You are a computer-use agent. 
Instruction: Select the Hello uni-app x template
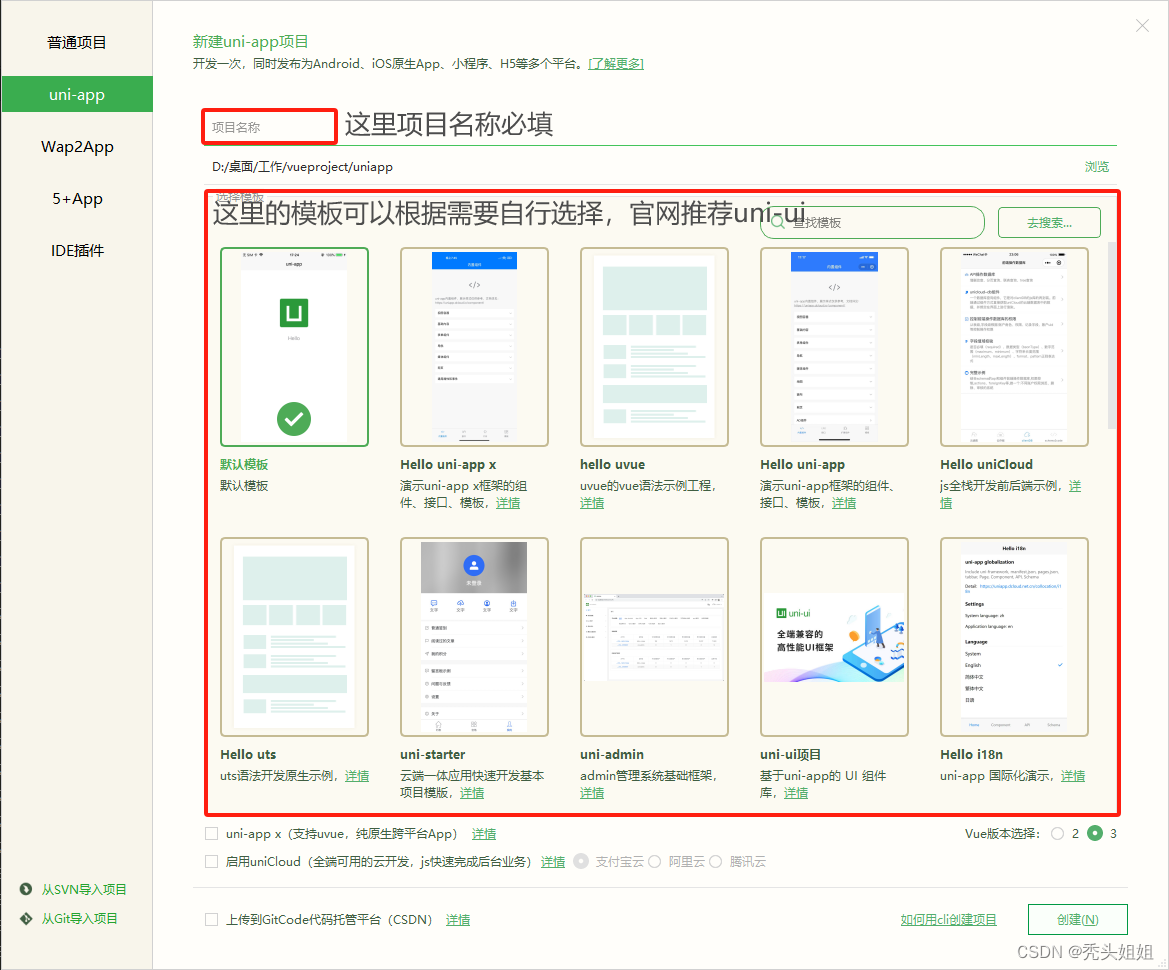474,347
